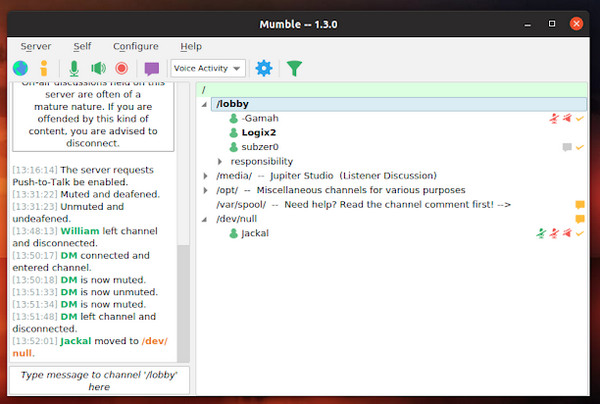Select the responsibility channel

tap(262, 161)
